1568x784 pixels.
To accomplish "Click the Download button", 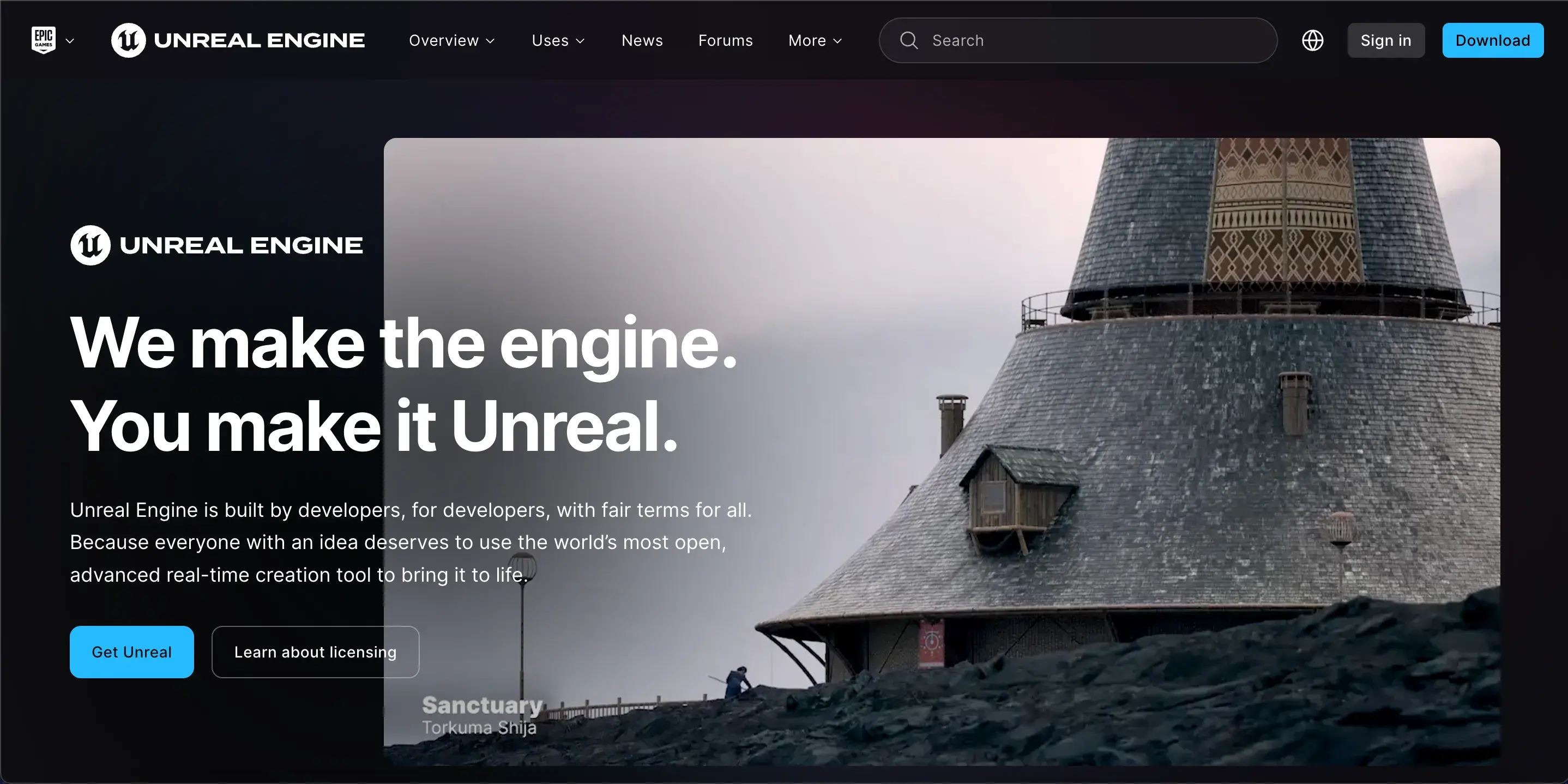I will 1493,40.
